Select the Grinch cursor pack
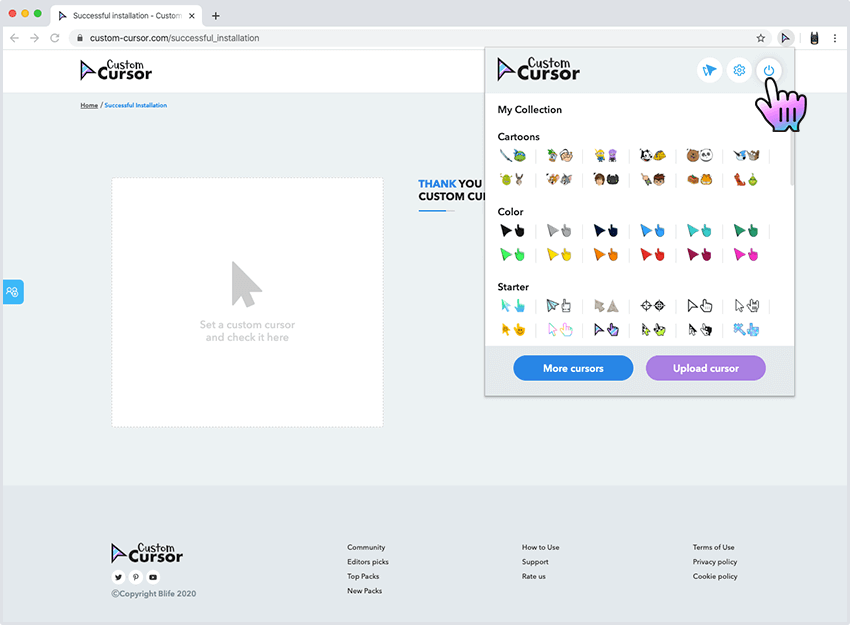 pyautogui.click(x=746, y=179)
